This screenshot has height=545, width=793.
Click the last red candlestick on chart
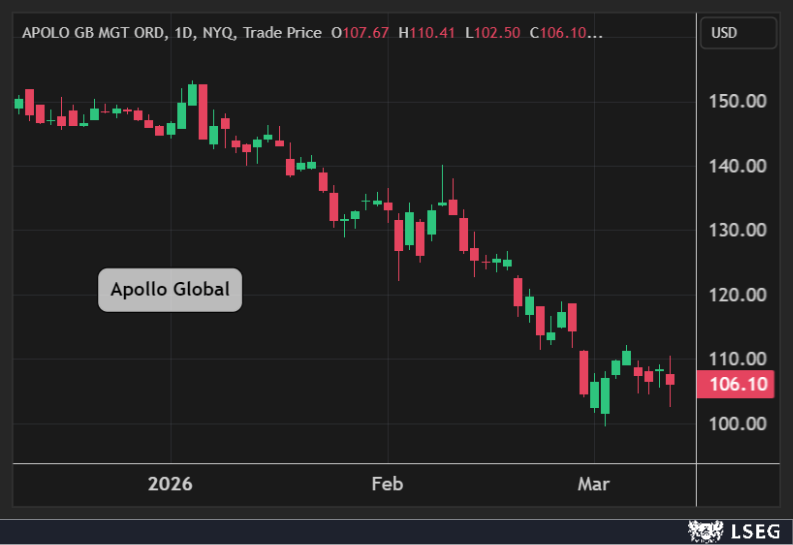coord(670,380)
